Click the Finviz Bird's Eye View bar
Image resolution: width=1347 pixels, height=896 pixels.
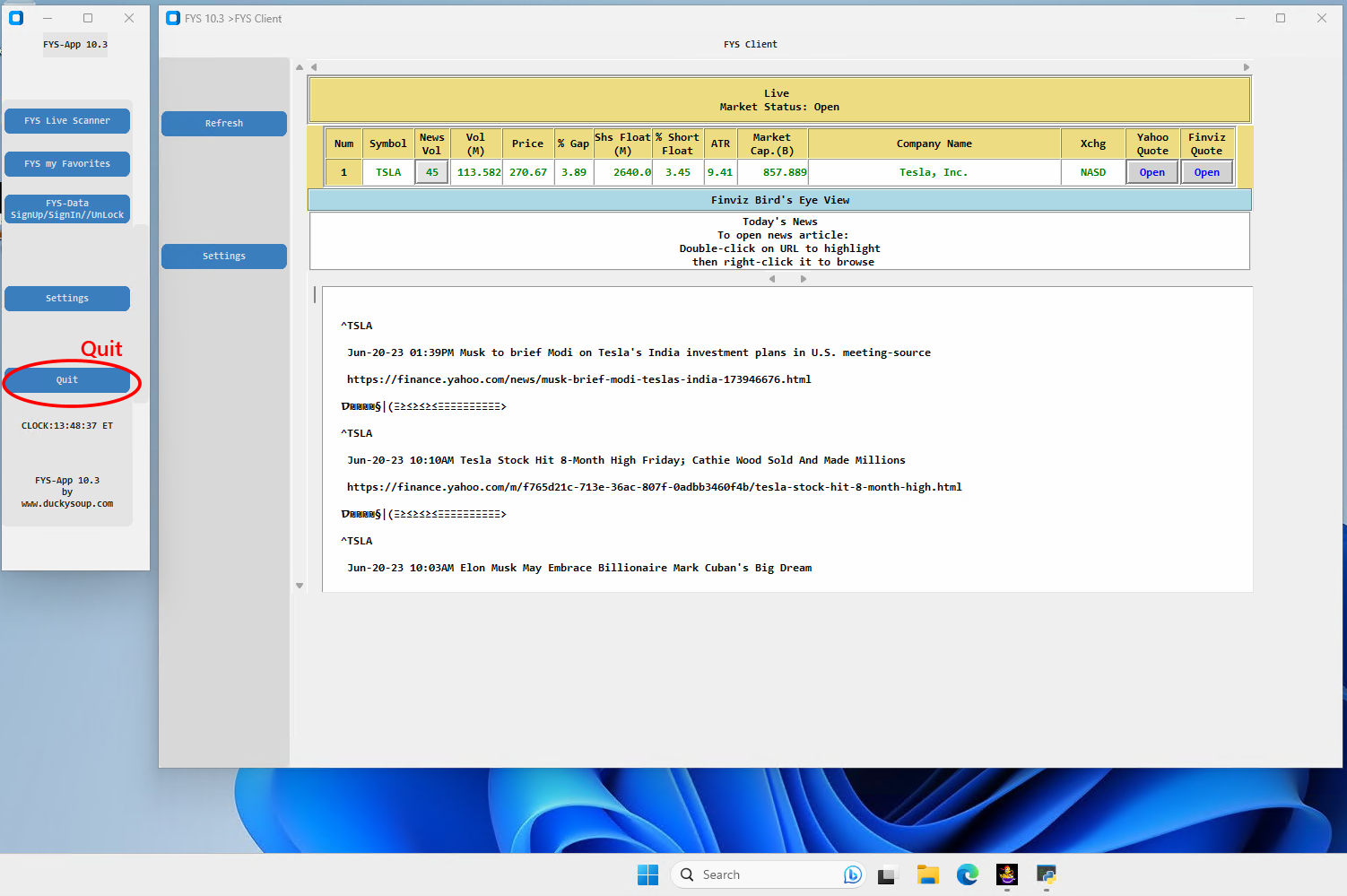click(x=779, y=200)
